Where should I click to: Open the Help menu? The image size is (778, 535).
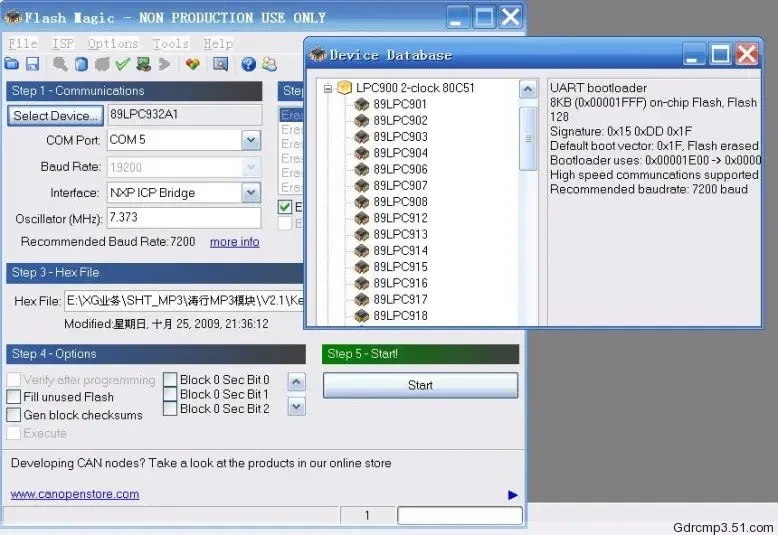click(218, 44)
